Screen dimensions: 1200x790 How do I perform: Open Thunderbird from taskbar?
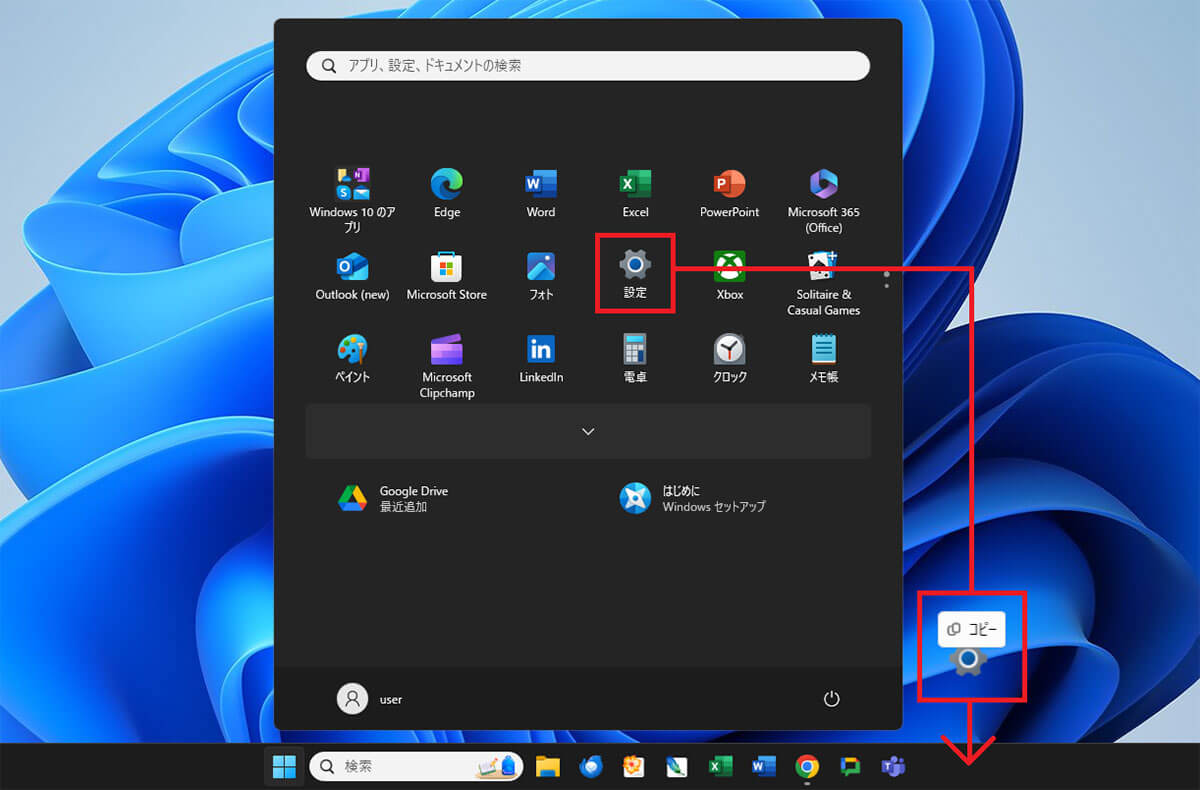(x=591, y=767)
